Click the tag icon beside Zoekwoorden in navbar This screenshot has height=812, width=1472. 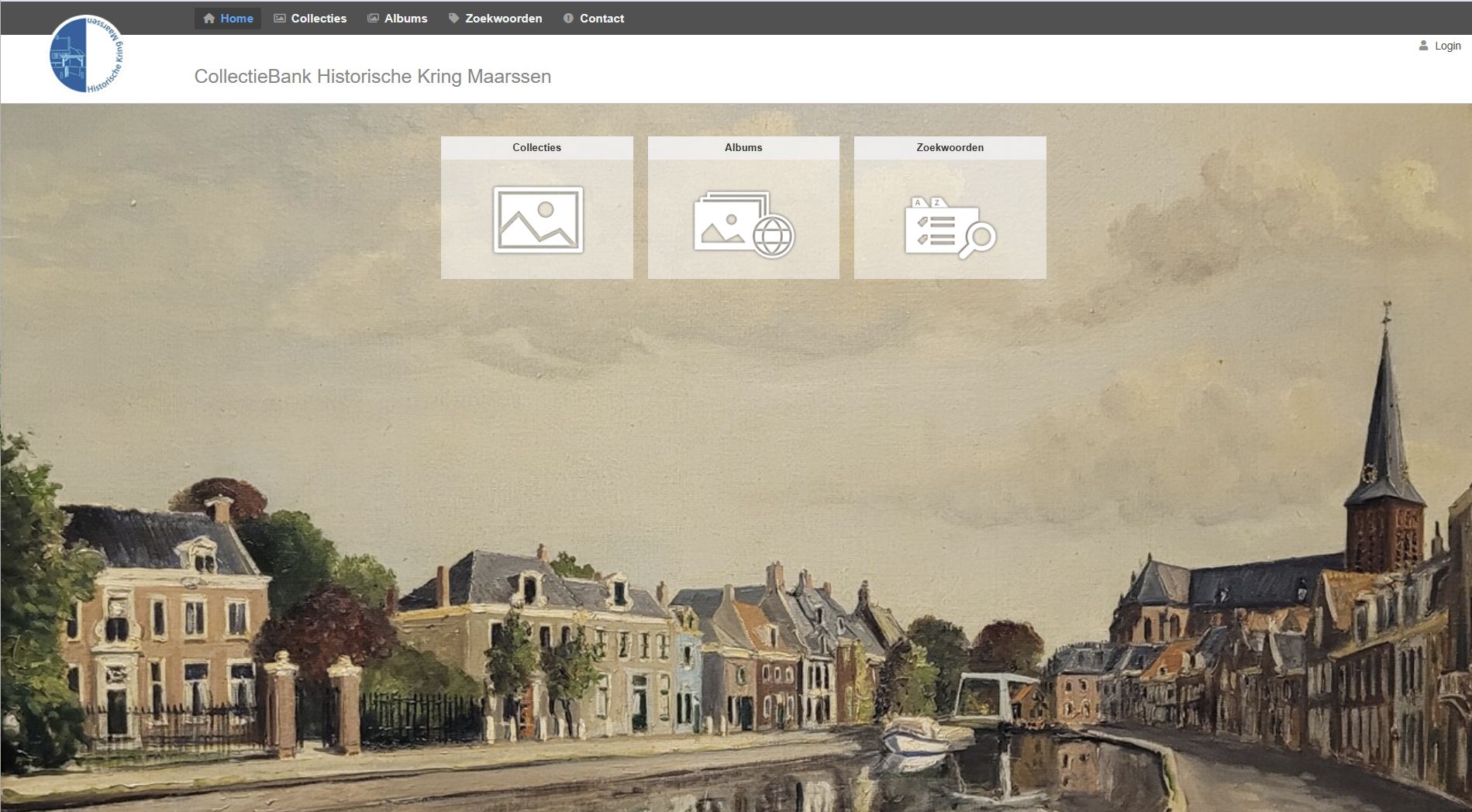point(454,19)
